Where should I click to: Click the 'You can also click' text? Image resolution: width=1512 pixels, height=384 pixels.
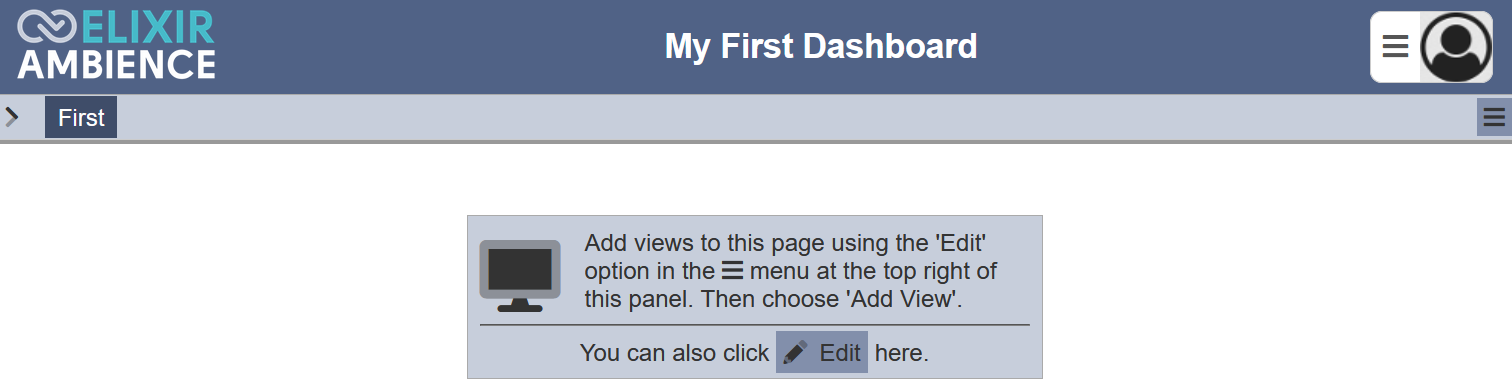674,353
